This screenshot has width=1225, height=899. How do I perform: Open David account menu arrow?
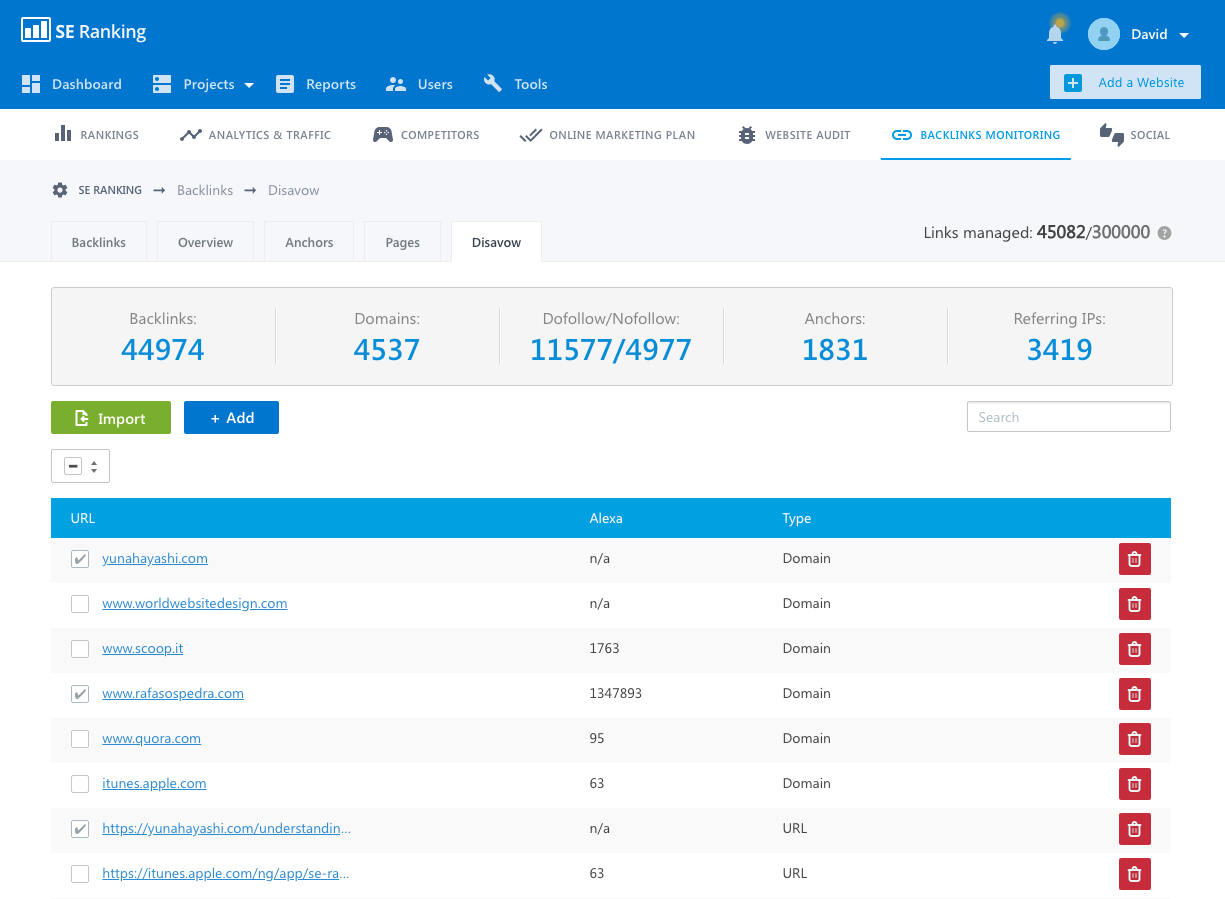[x=1184, y=35]
